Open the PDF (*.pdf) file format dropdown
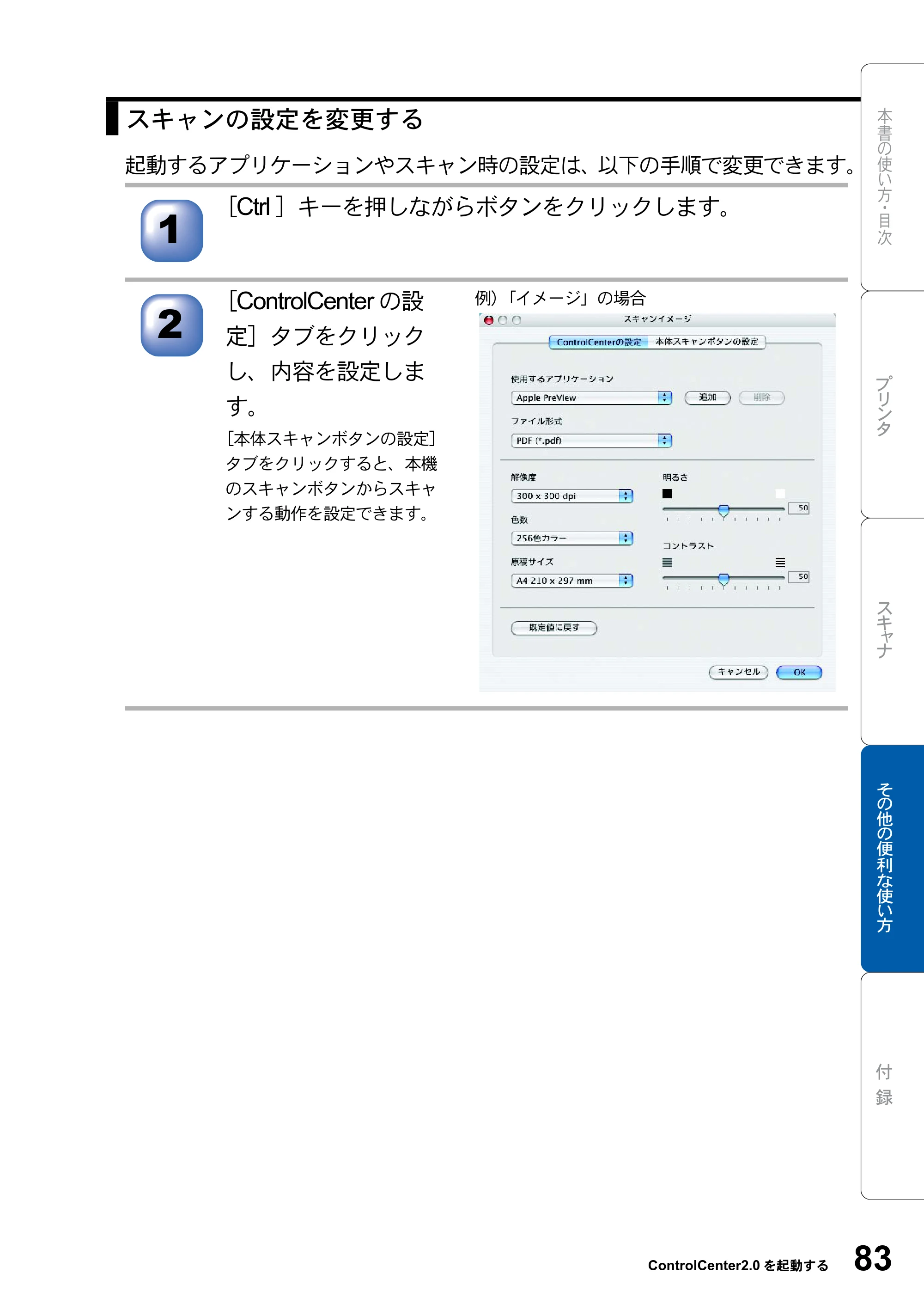Viewport: 924px width, 1310px height. (x=591, y=441)
